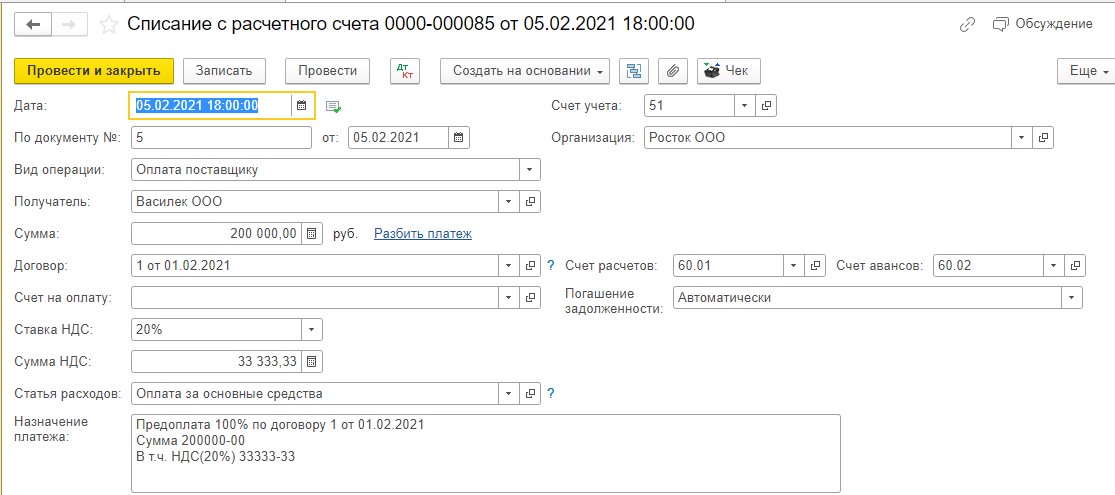Click the Сумма 200 000,00 field
Image resolution: width=1115 pixels, height=495 pixels.
tap(217, 233)
